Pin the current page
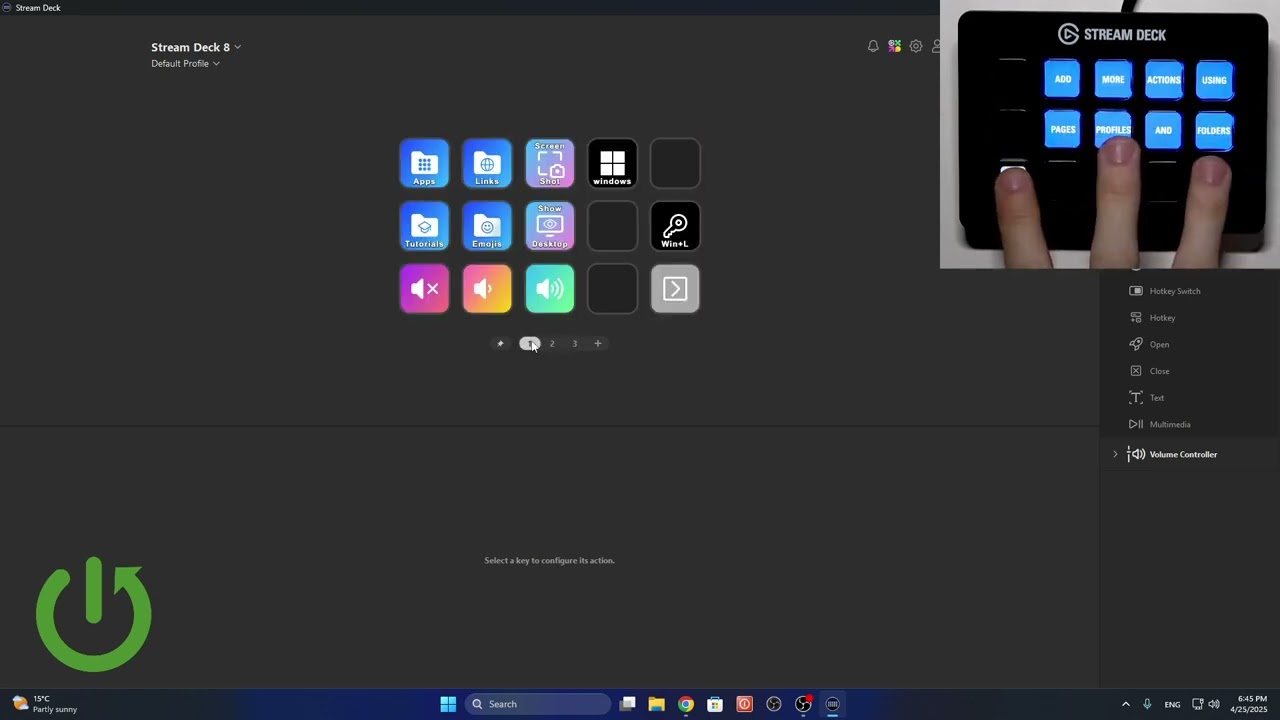 click(x=500, y=343)
